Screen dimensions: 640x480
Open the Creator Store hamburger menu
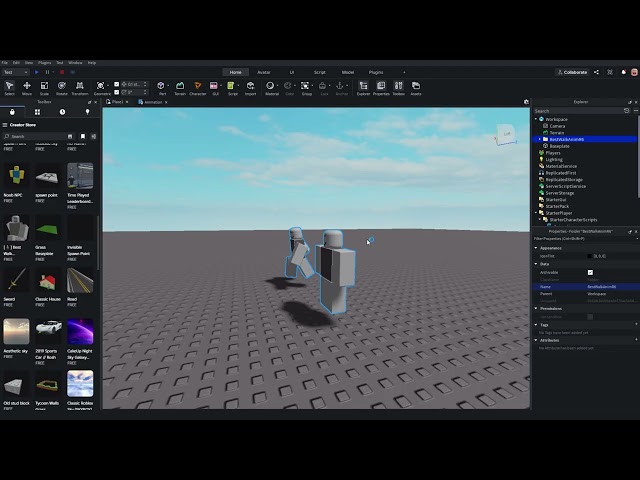pyautogui.click(x=5, y=125)
